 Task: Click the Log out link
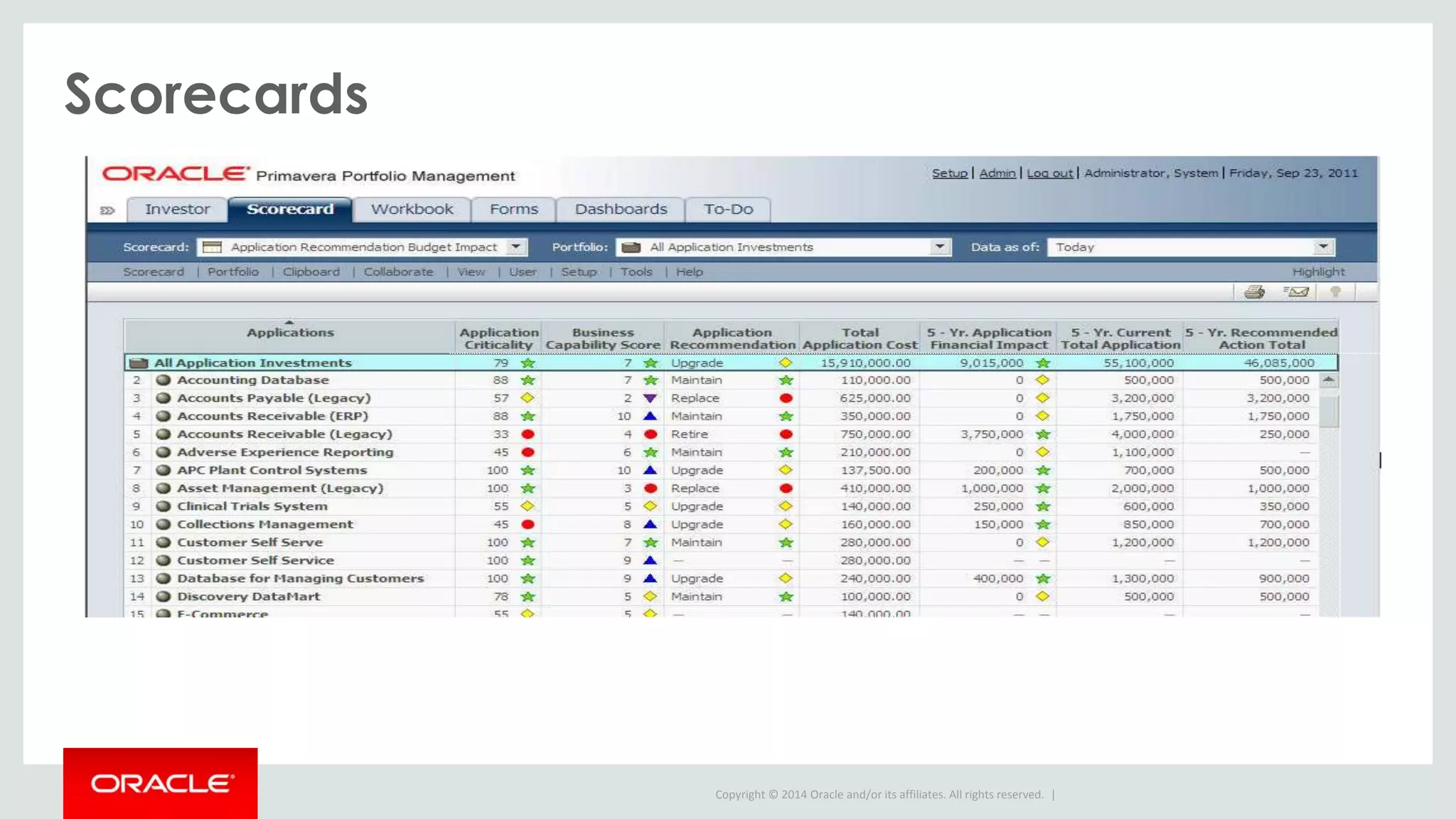click(1049, 173)
